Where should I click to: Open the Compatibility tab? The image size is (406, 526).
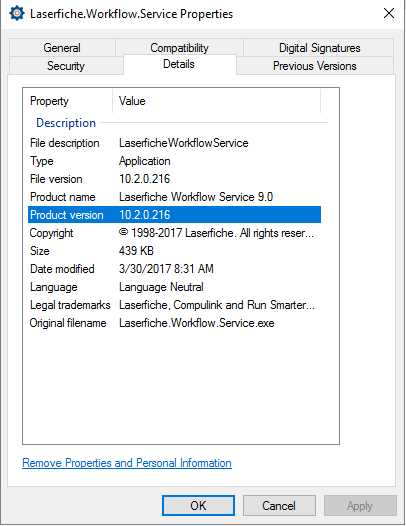(x=179, y=48)
